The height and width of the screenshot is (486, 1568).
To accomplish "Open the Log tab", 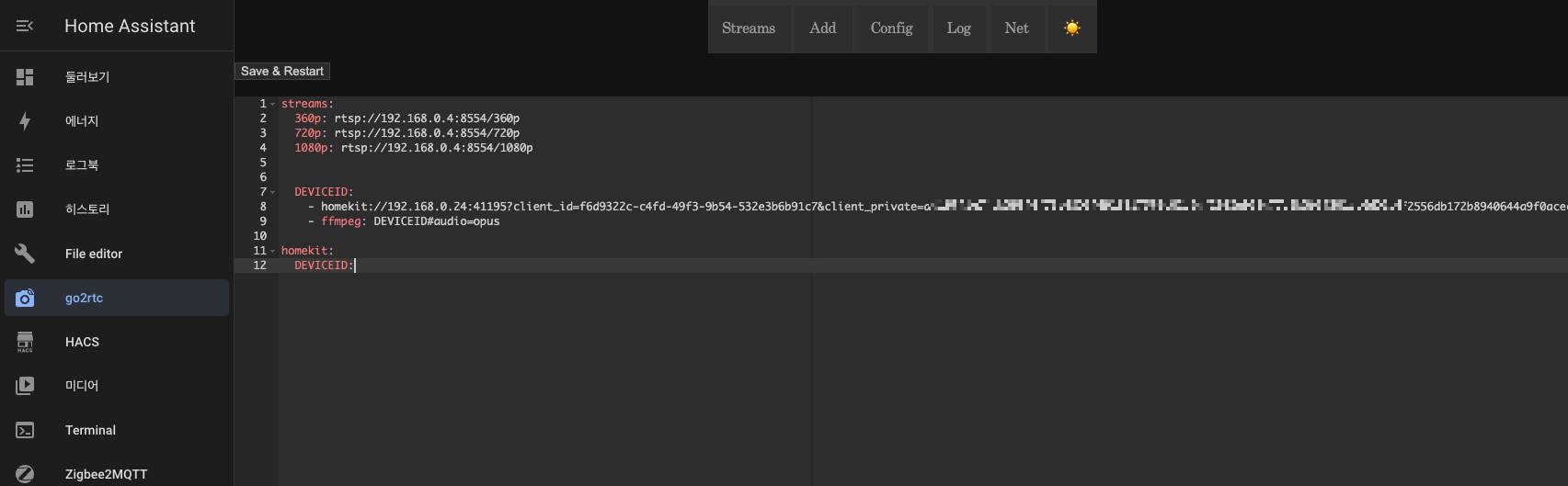I will (958, 28).
